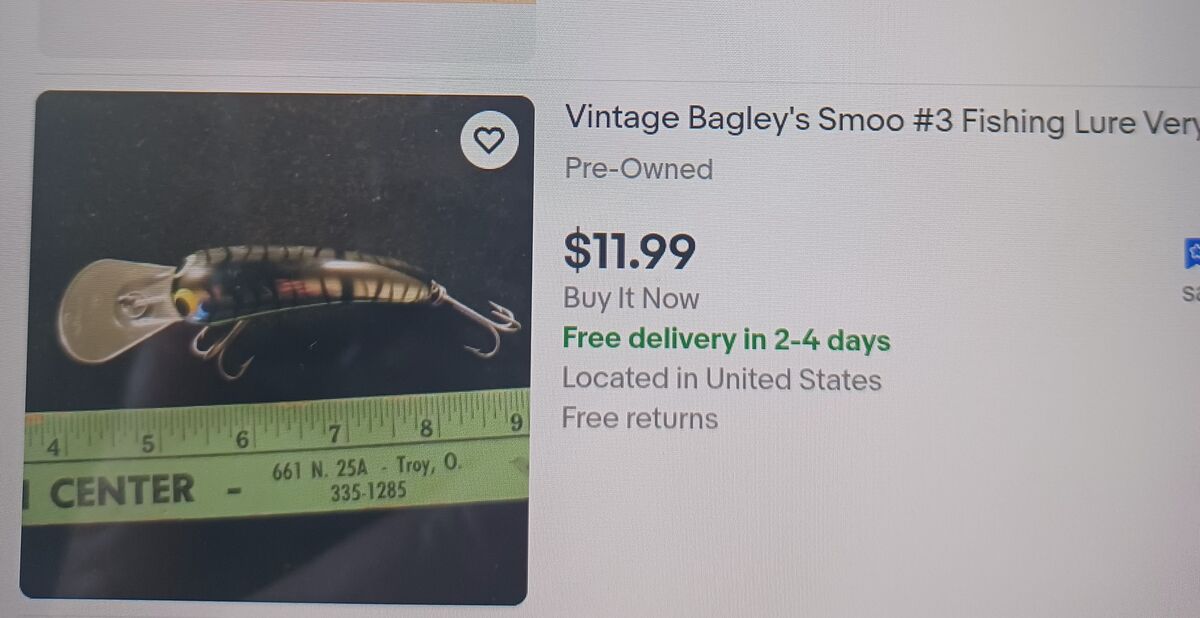Select the Pre-Owned condition label

(639, 169)
